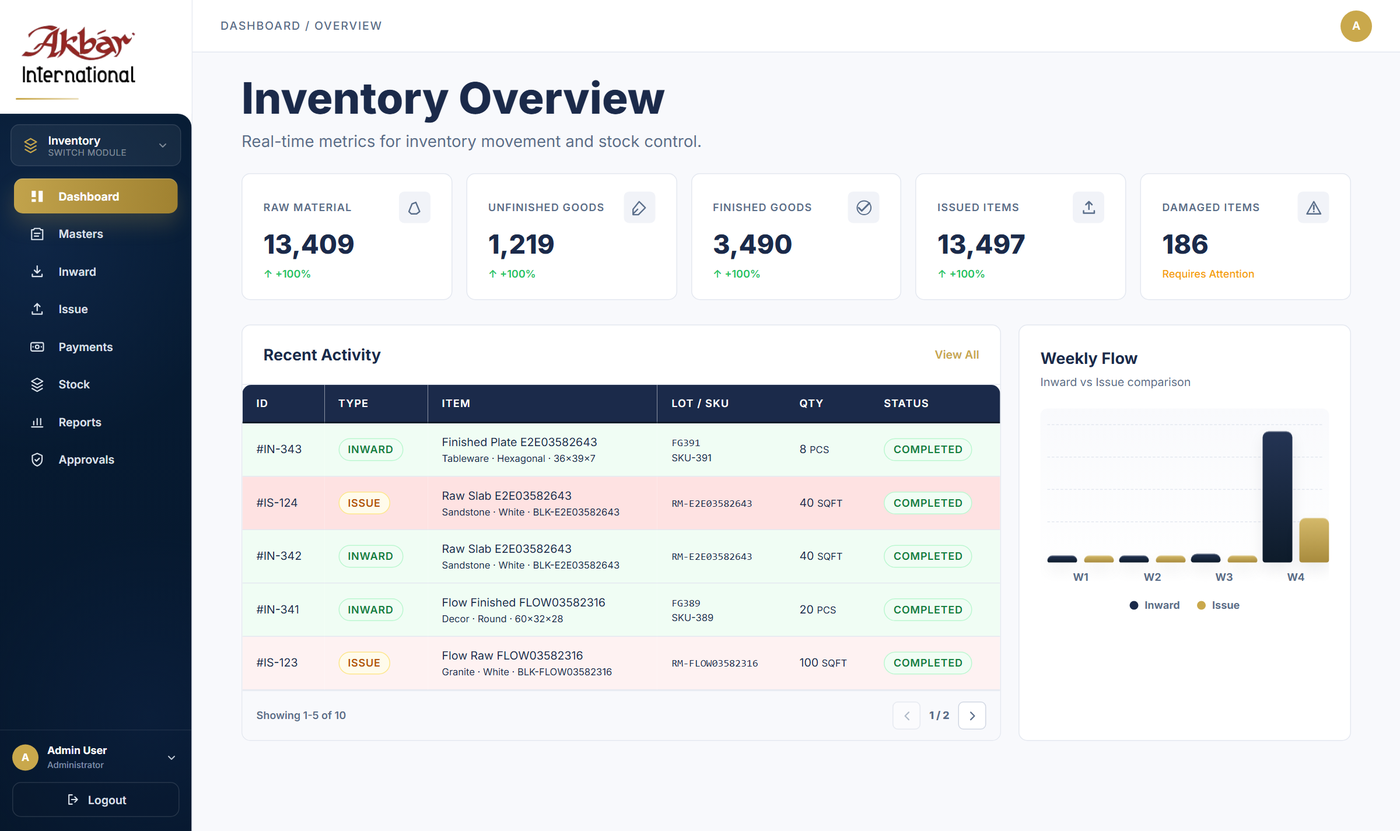This screenshot has width=1400, height=831.
Task: Click the Dashboard icon in the sidebar
Action: [x=37, y=196]
